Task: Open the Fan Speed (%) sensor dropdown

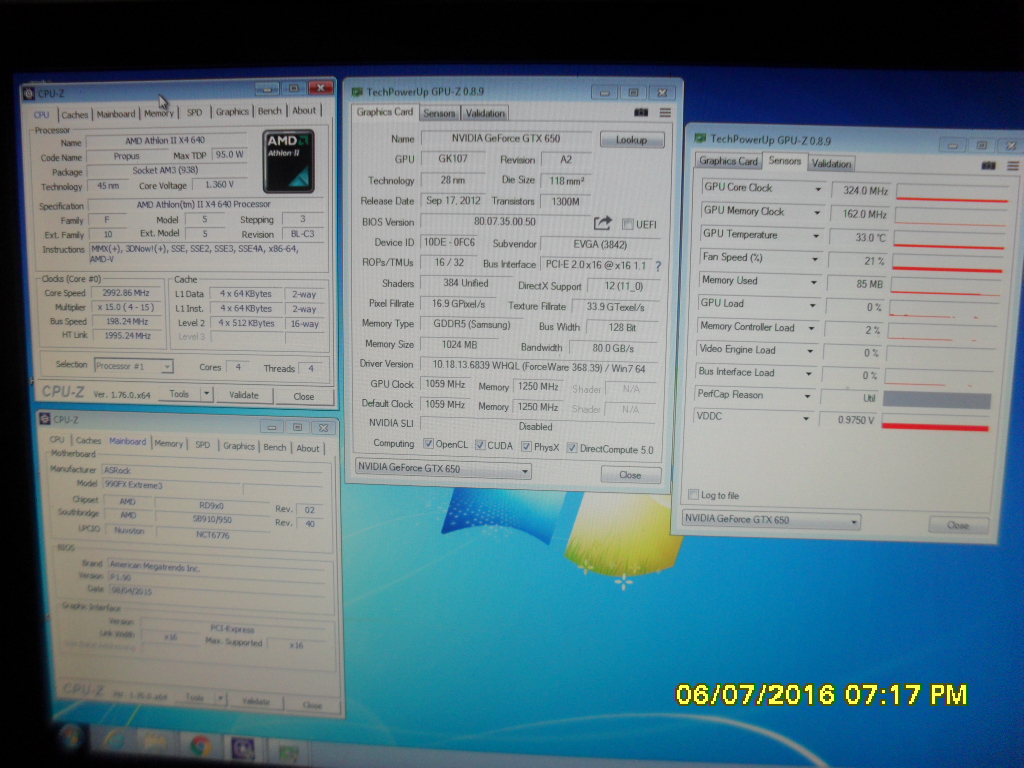Action: 814,259
